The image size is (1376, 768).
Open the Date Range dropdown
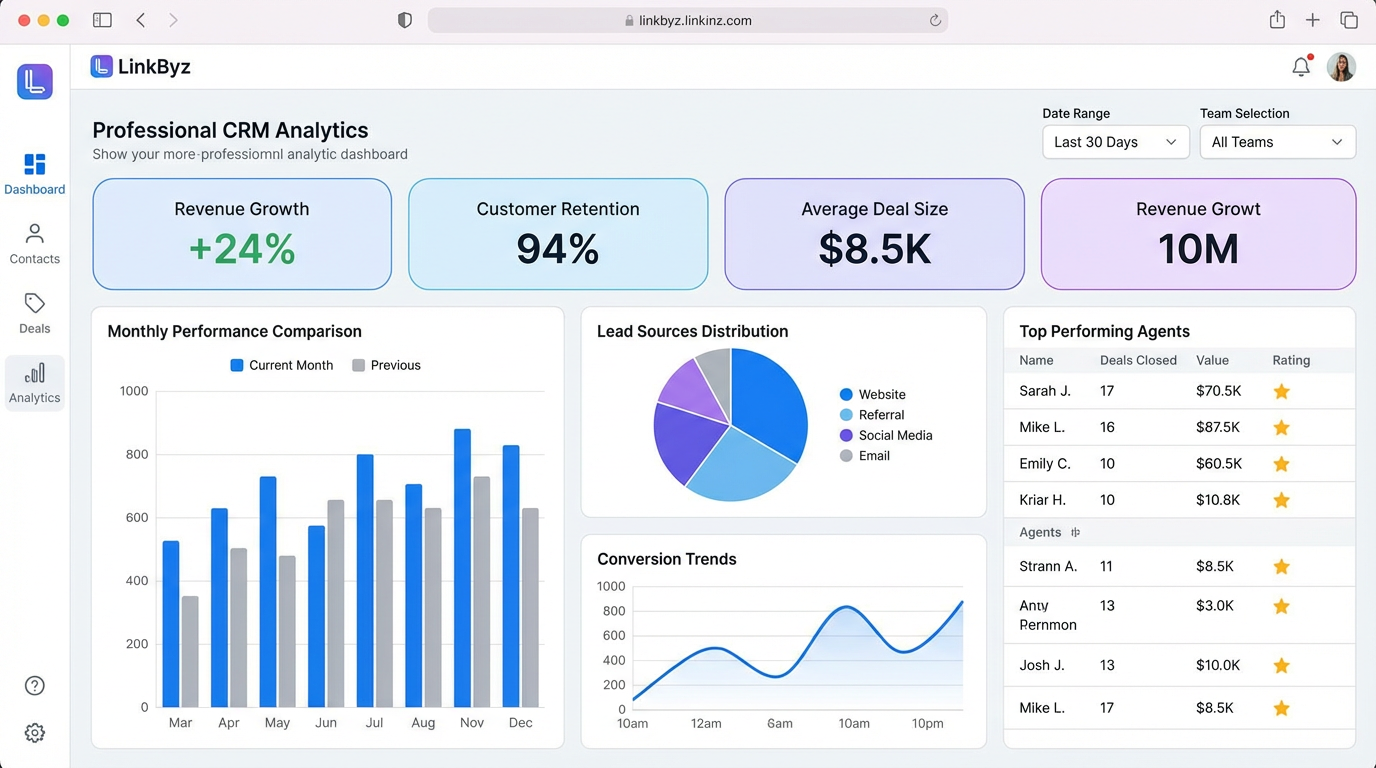(x=1115, y=142)
